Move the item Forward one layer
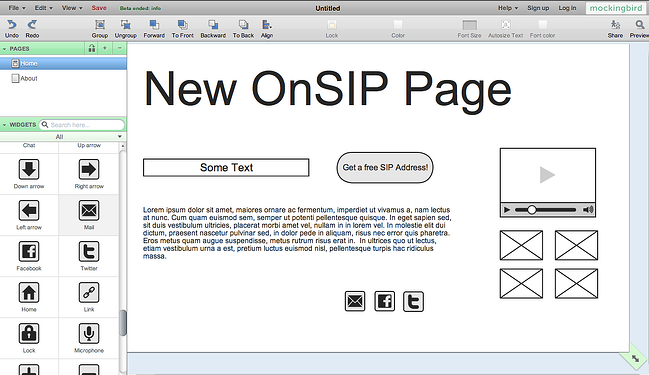 click(154, 24)
